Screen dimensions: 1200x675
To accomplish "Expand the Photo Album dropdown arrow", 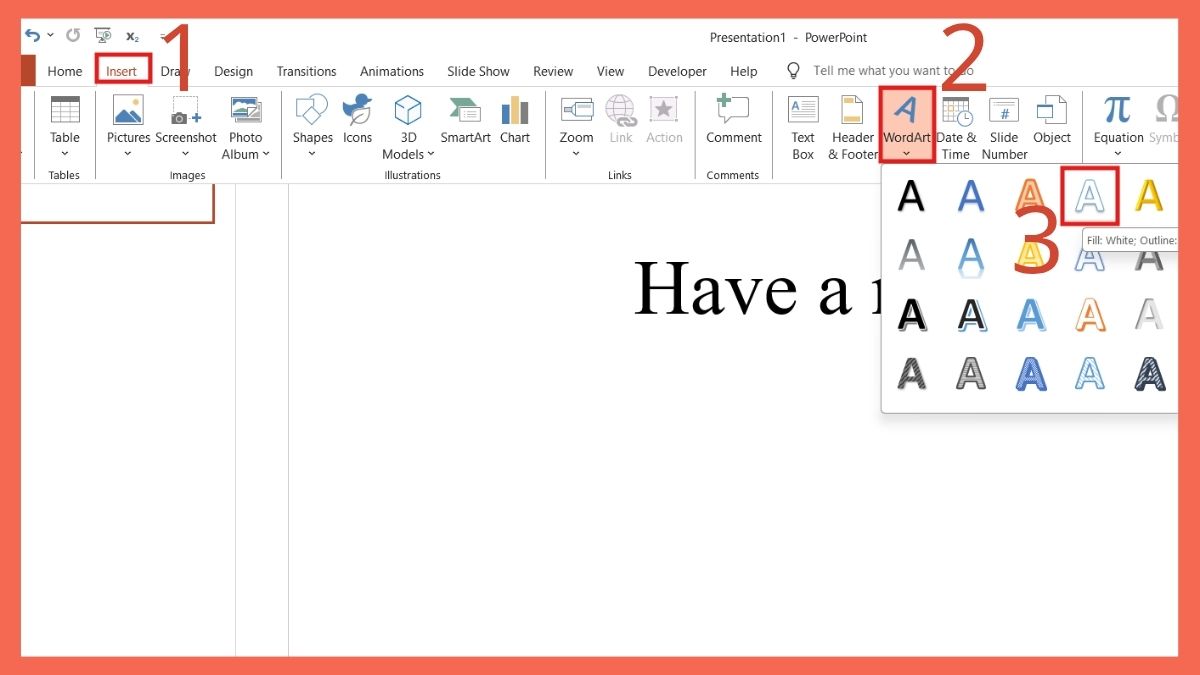I will [265, 154].
